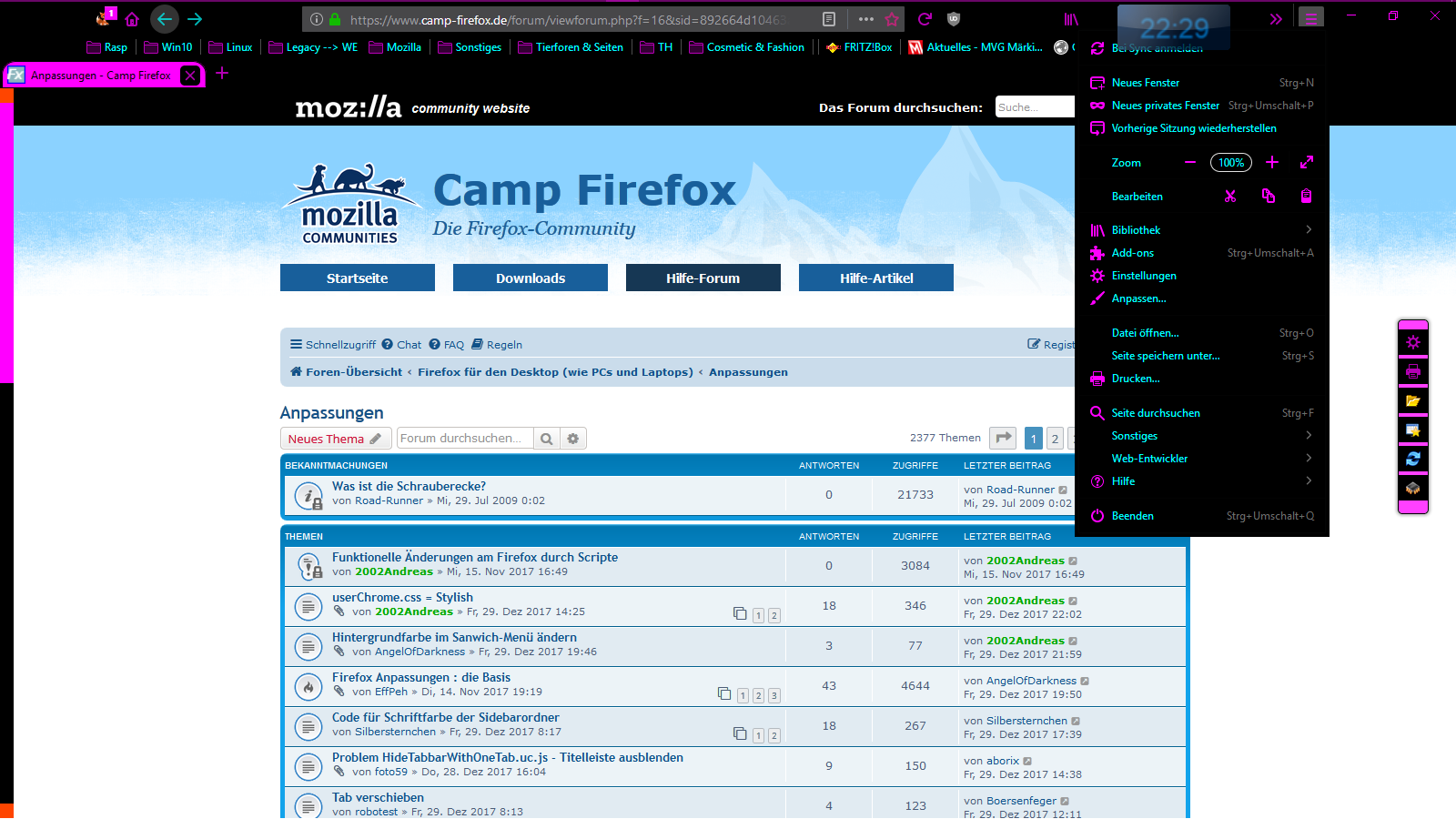
Task: Submit forum search with magnifier button
Action: pyautogui.click(x=547, y=439)
